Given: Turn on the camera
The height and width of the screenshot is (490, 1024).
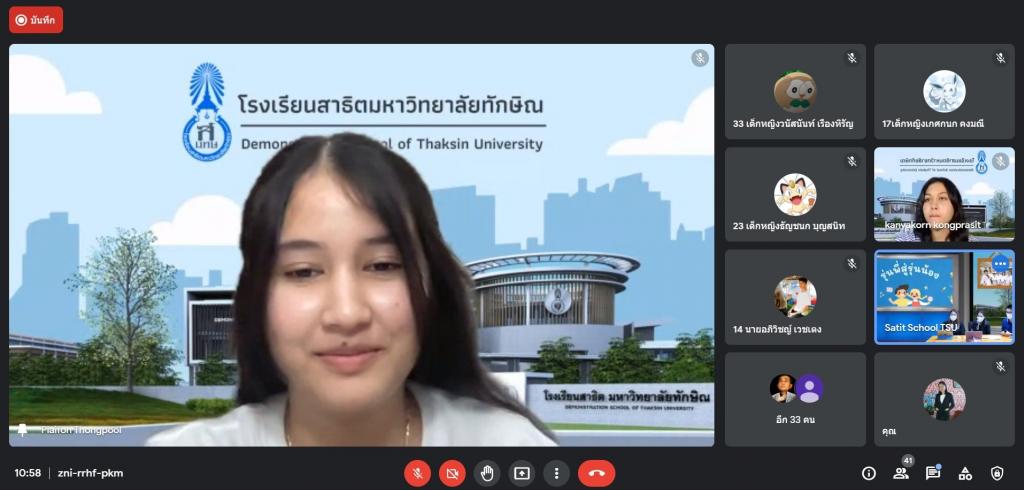Looking at the screenshot, I should point(452,473).
